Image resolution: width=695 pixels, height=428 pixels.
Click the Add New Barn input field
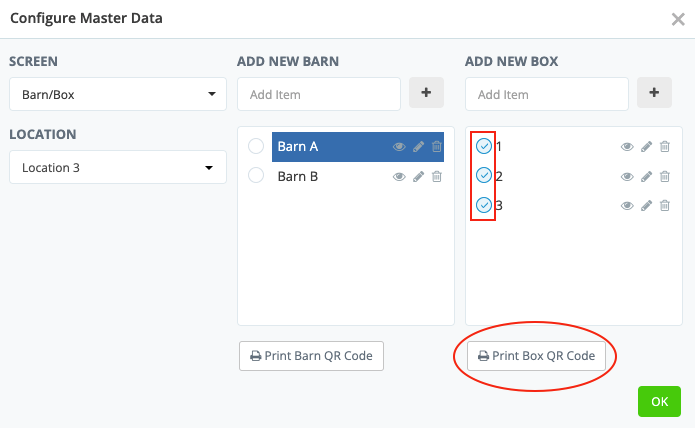319,95
